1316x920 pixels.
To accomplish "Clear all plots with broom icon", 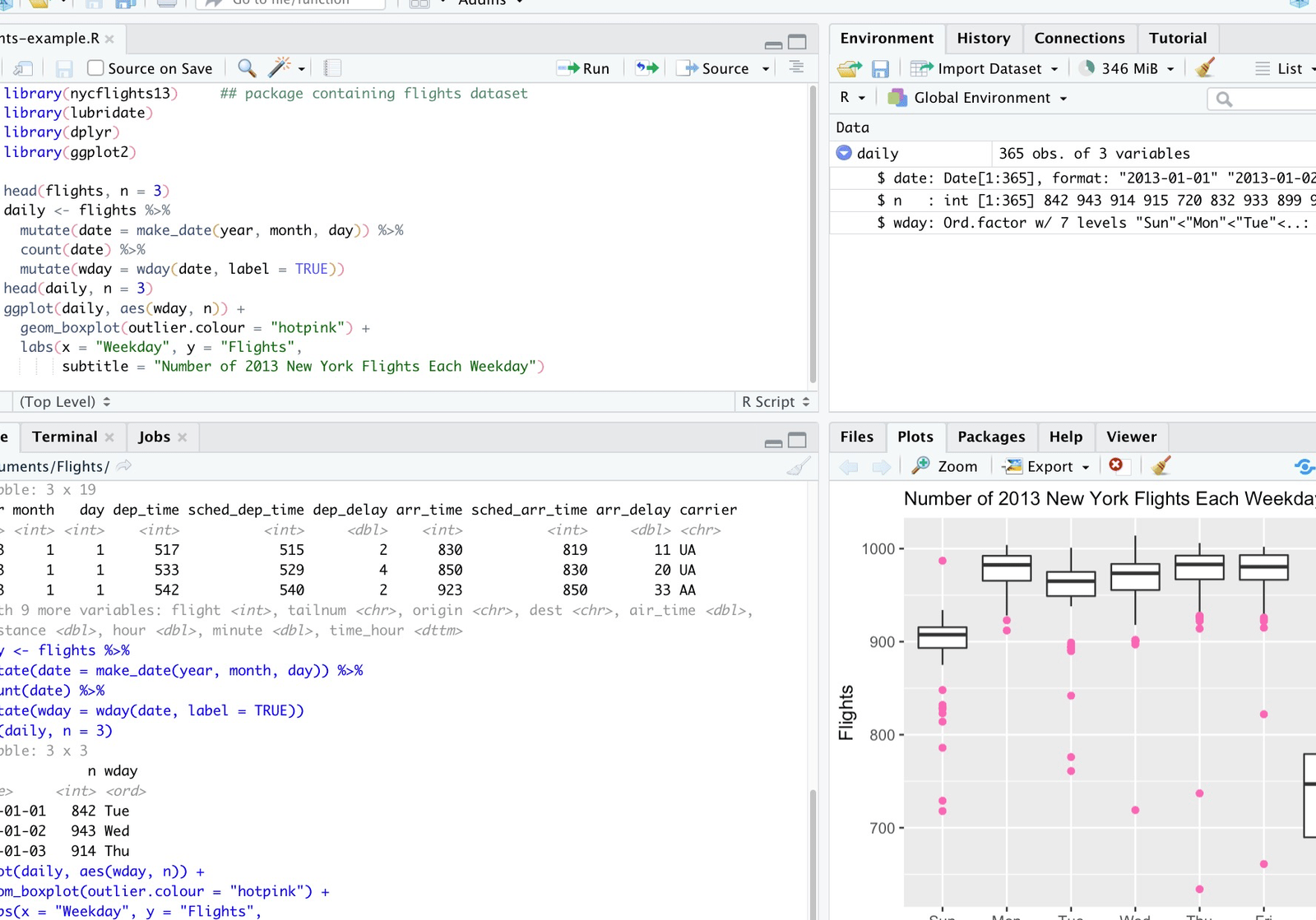I will pyautogui.click(x=1161, y=466).
